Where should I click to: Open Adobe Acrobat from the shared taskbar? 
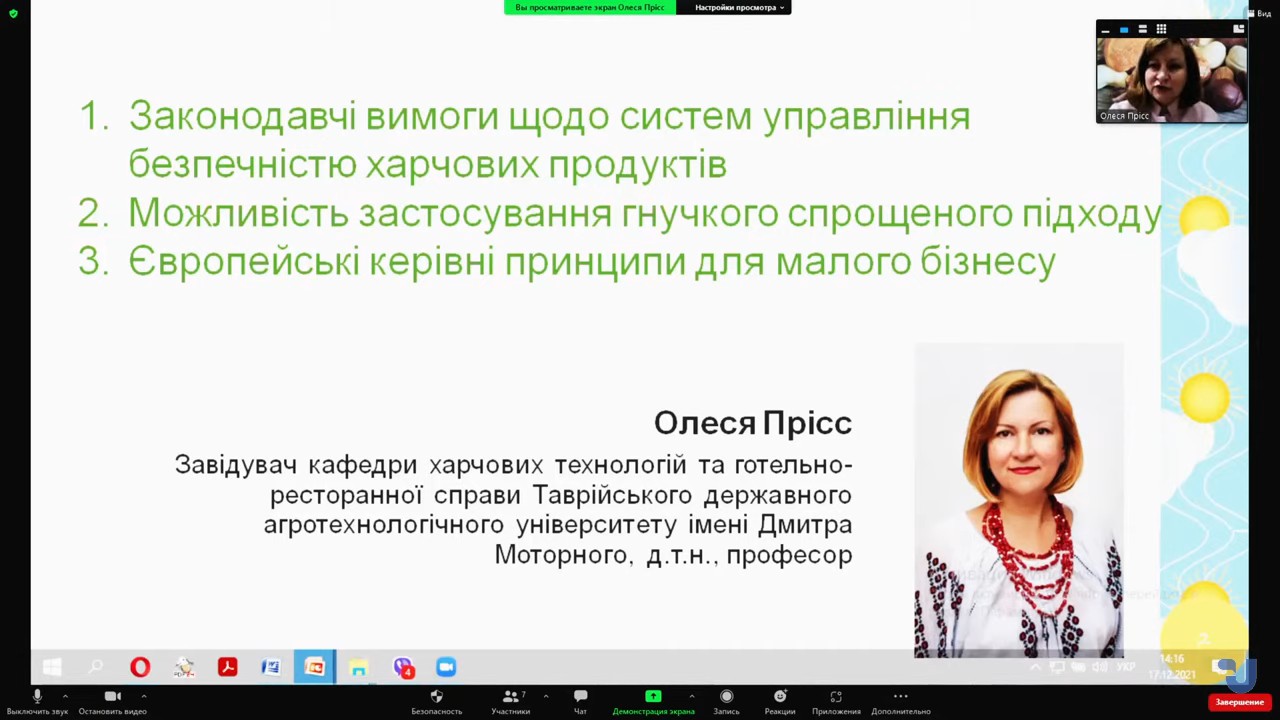(x=228, y=667)
